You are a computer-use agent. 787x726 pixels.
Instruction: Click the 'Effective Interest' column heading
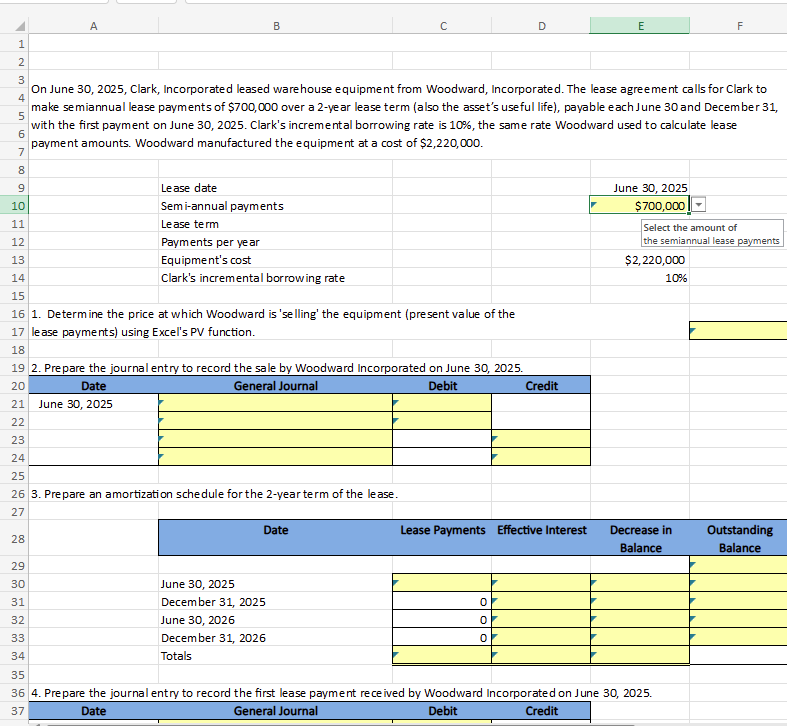(542, 530)
